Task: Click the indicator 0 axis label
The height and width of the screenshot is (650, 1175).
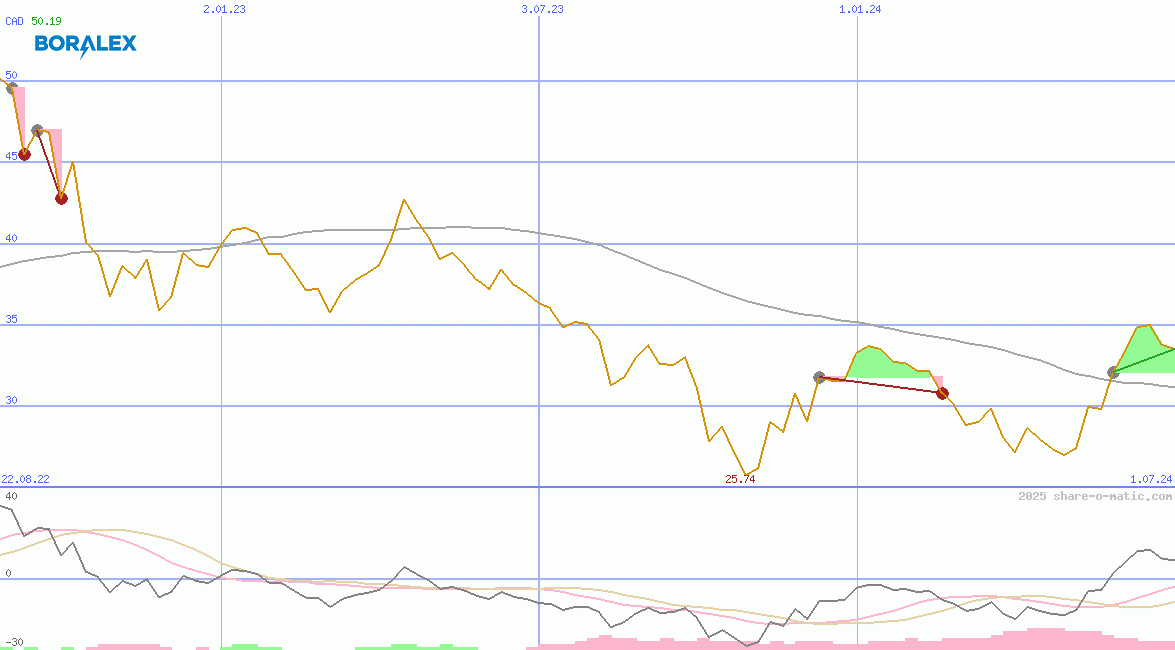Action: click(x=8, y=574)
